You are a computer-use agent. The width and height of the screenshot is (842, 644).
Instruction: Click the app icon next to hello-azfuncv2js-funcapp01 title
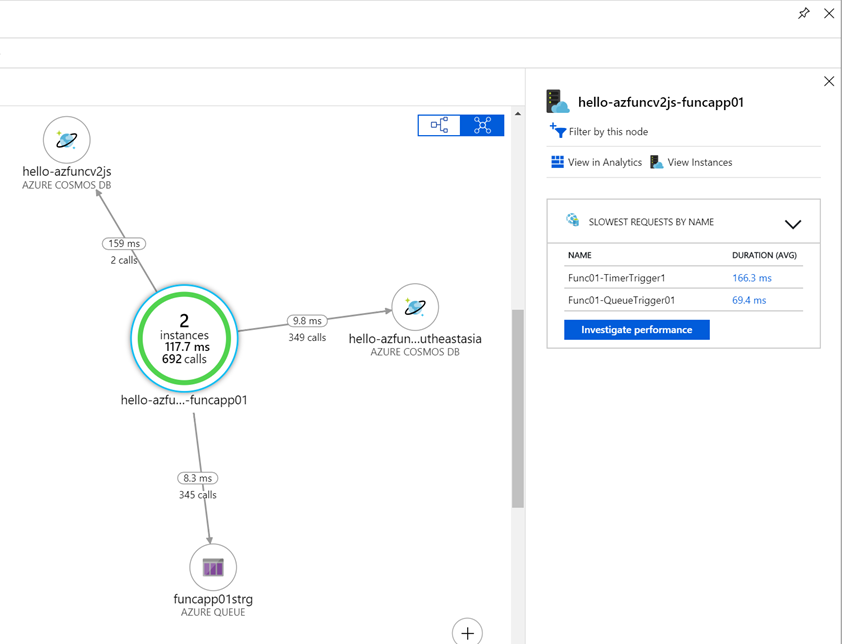[x=556, y=100]
